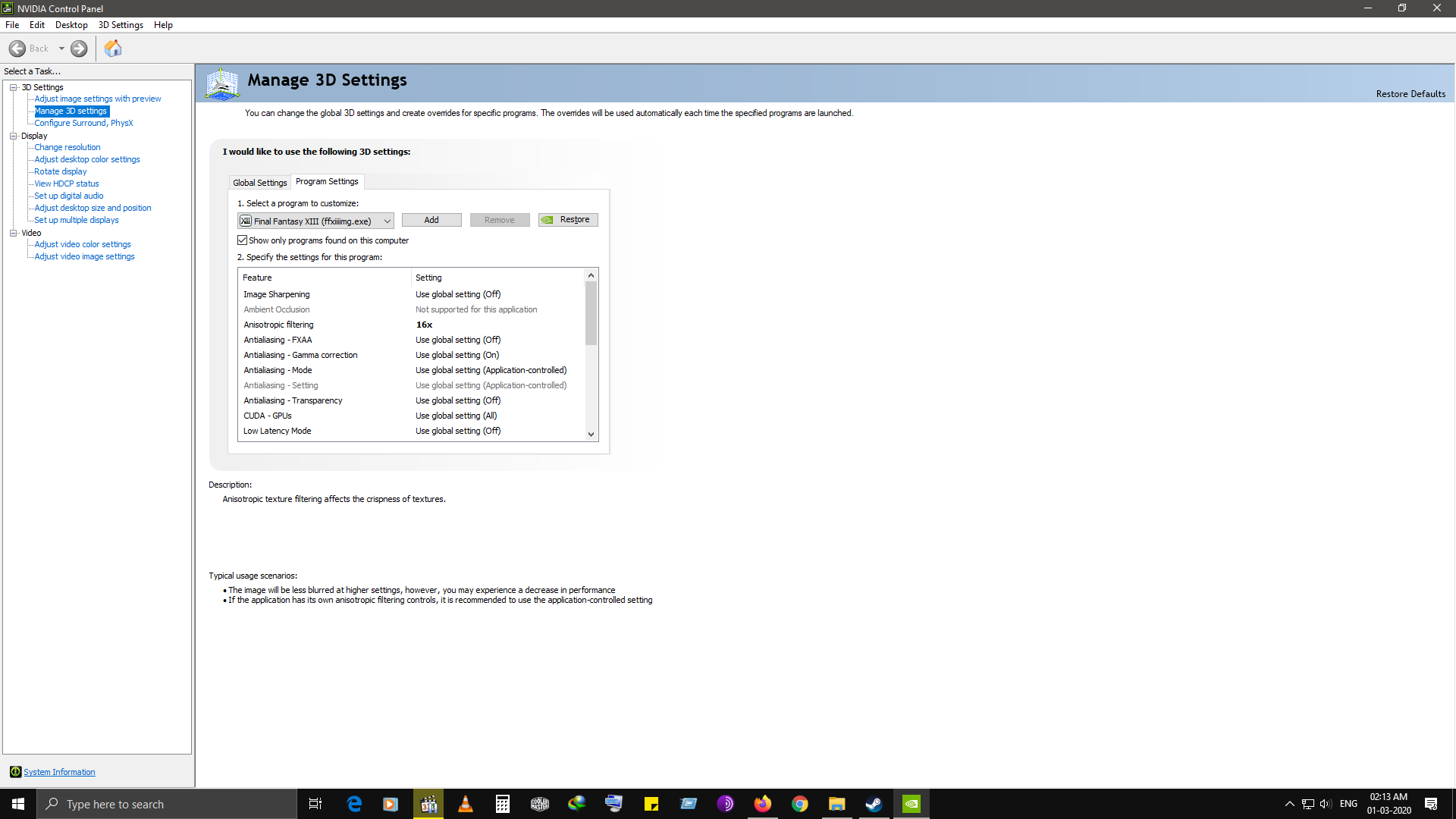The height and width of the screenshot is (819, 1456).
Task: Click the Back arrow button
Action: [x=17, y=49]
